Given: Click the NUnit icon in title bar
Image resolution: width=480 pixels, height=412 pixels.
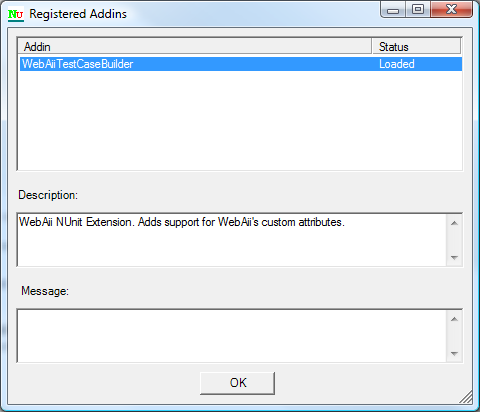Looking at the screenshot, I should click(16, 14).
